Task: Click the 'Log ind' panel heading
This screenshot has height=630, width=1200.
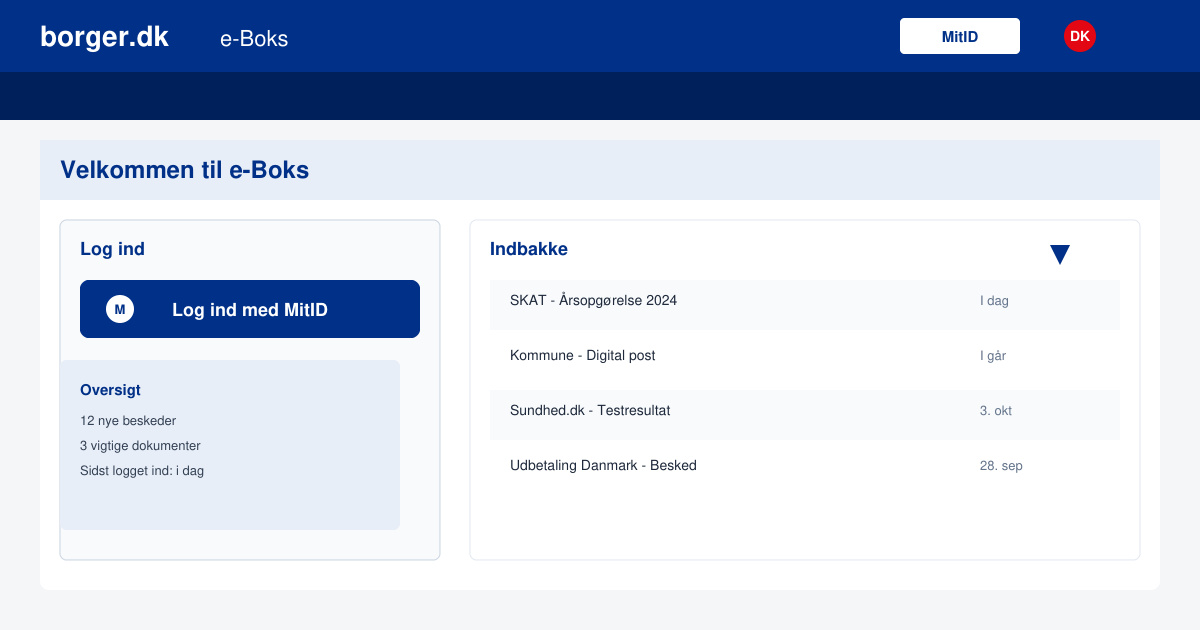Action: coord(112,249)
